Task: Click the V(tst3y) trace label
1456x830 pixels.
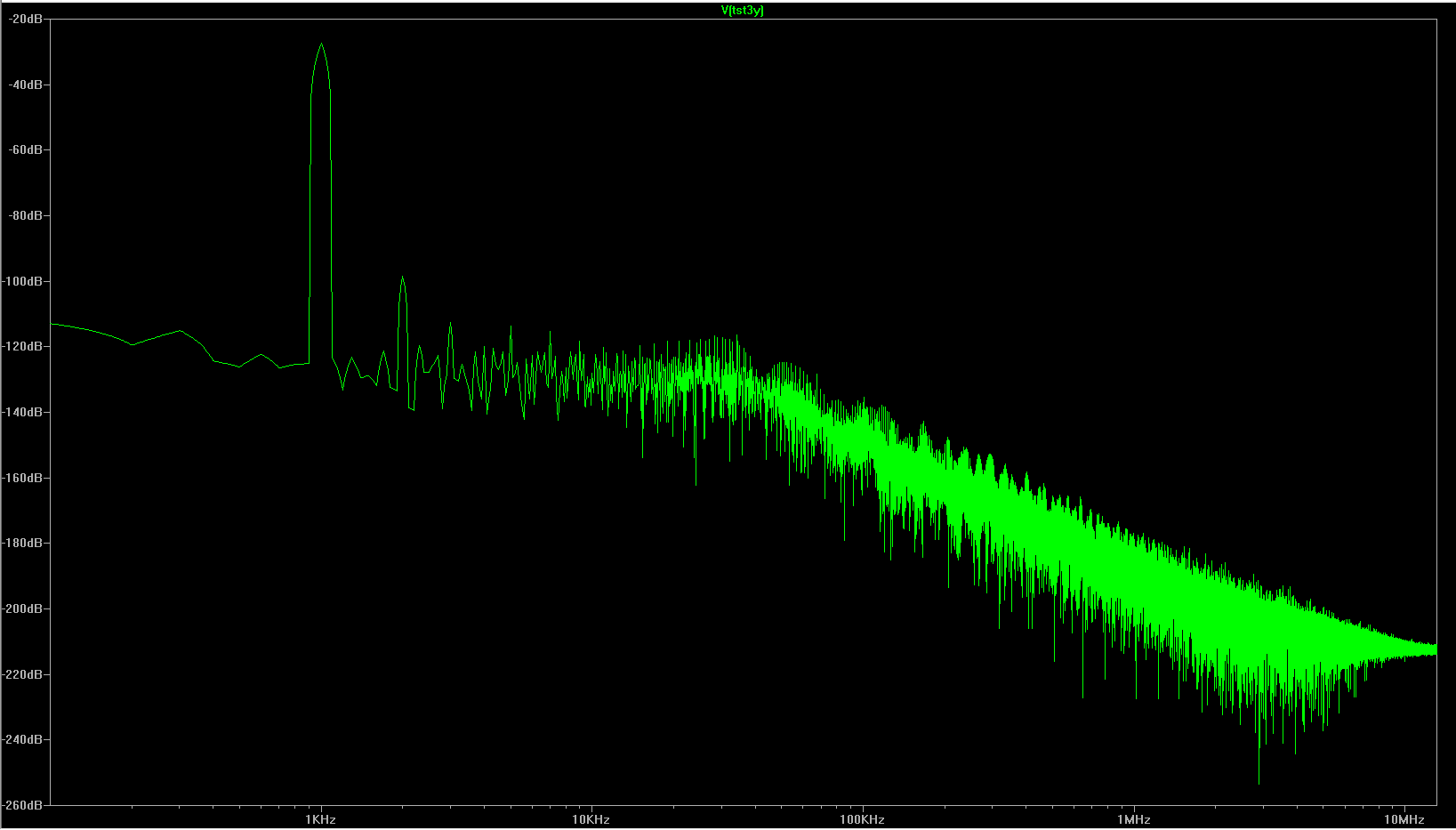Action: click(742, 11)
